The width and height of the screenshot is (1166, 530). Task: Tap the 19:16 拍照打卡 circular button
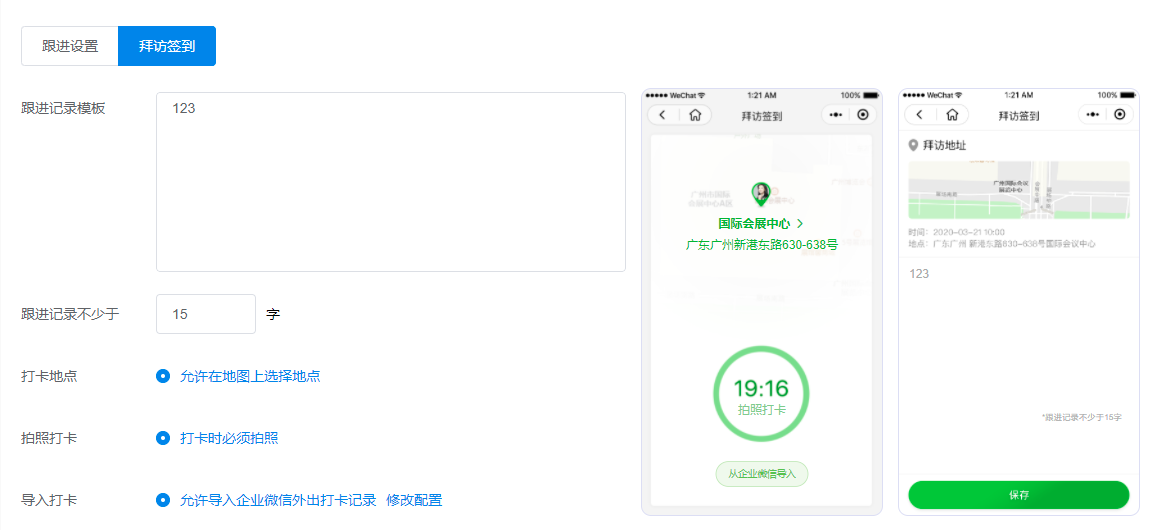click(761, 395)
